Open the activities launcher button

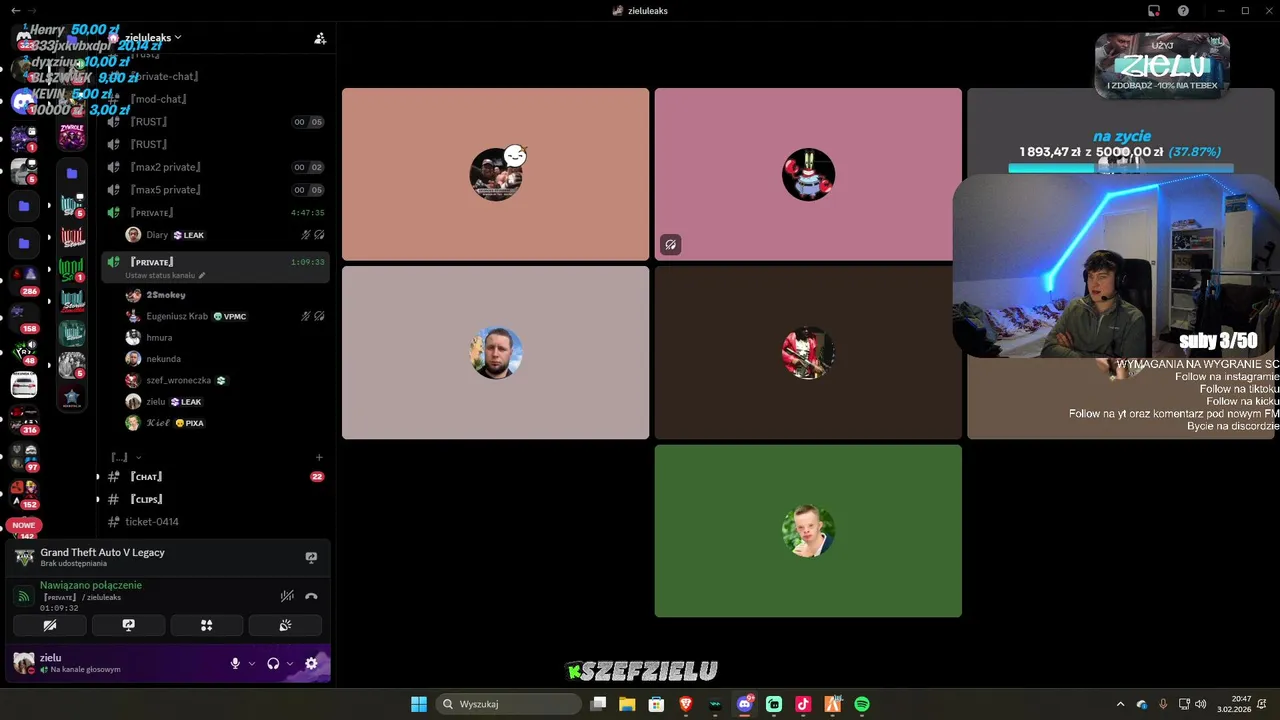[207, 625]
